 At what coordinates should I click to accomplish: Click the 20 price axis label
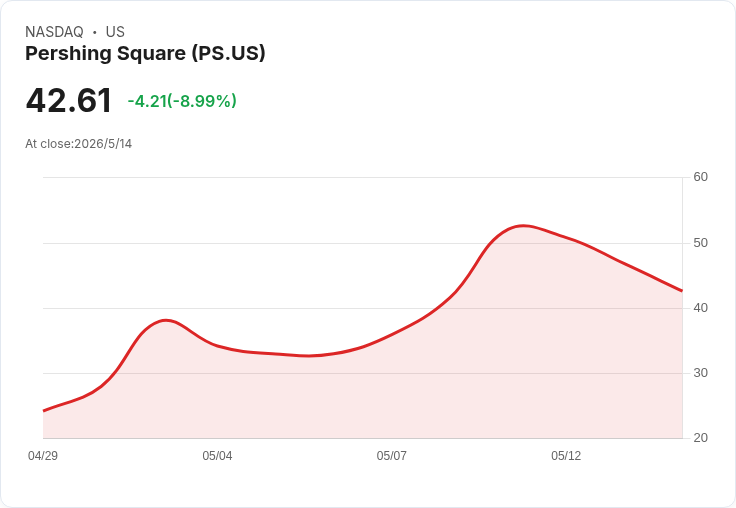(700, 438)
